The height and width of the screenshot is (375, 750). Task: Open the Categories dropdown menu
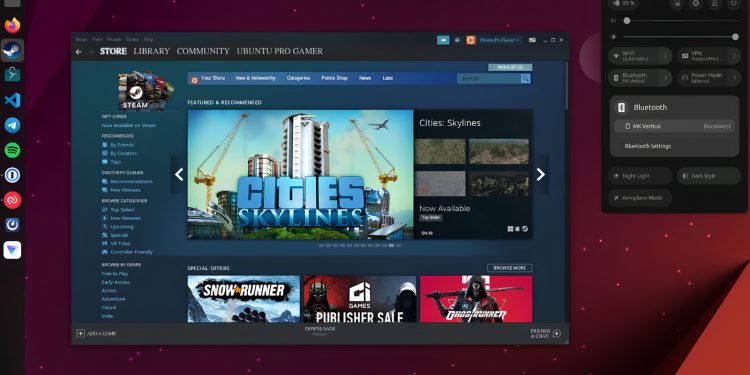click(x=298, y=78)
